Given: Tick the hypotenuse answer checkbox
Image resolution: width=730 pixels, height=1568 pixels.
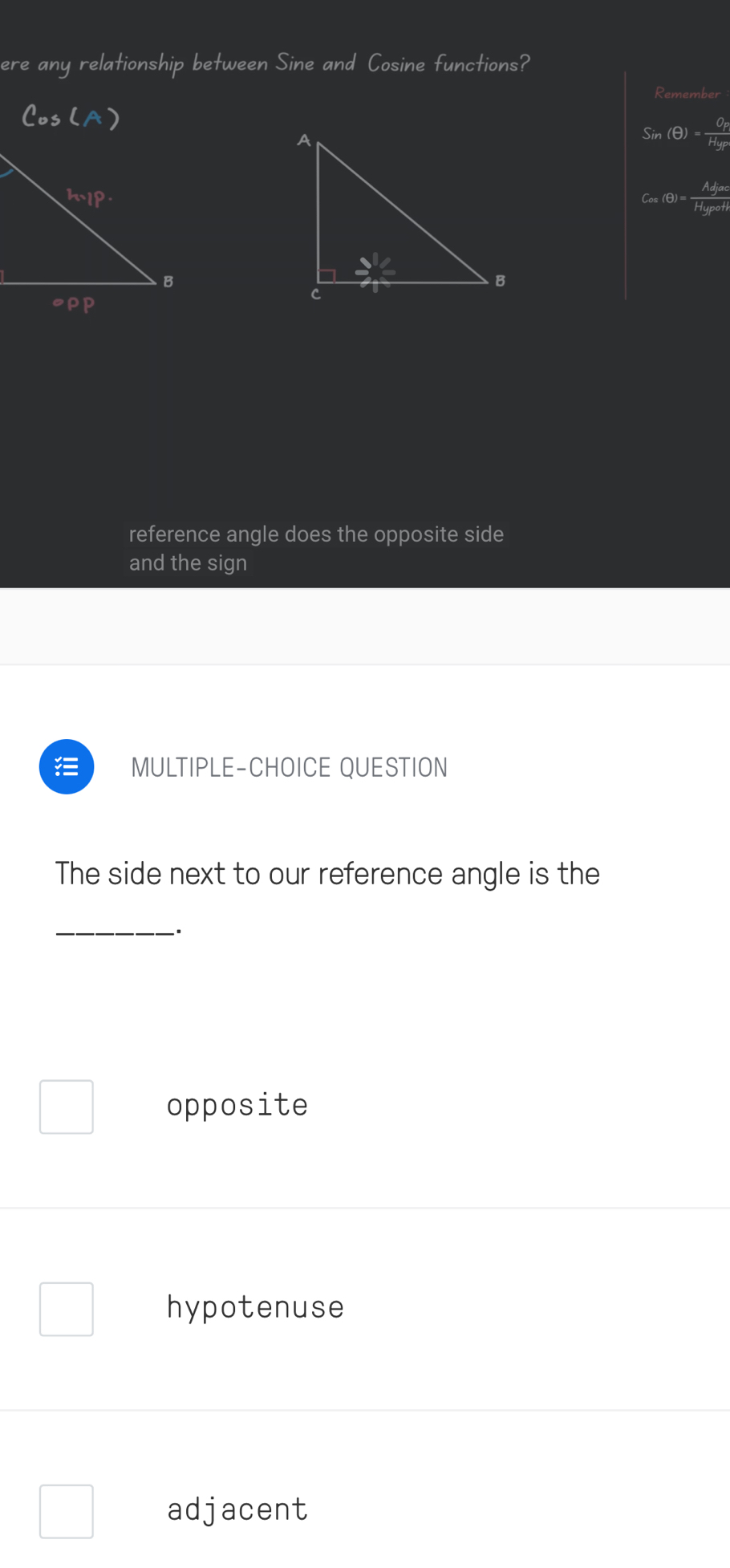Looking at the screenshot, I should [67, 1309].
